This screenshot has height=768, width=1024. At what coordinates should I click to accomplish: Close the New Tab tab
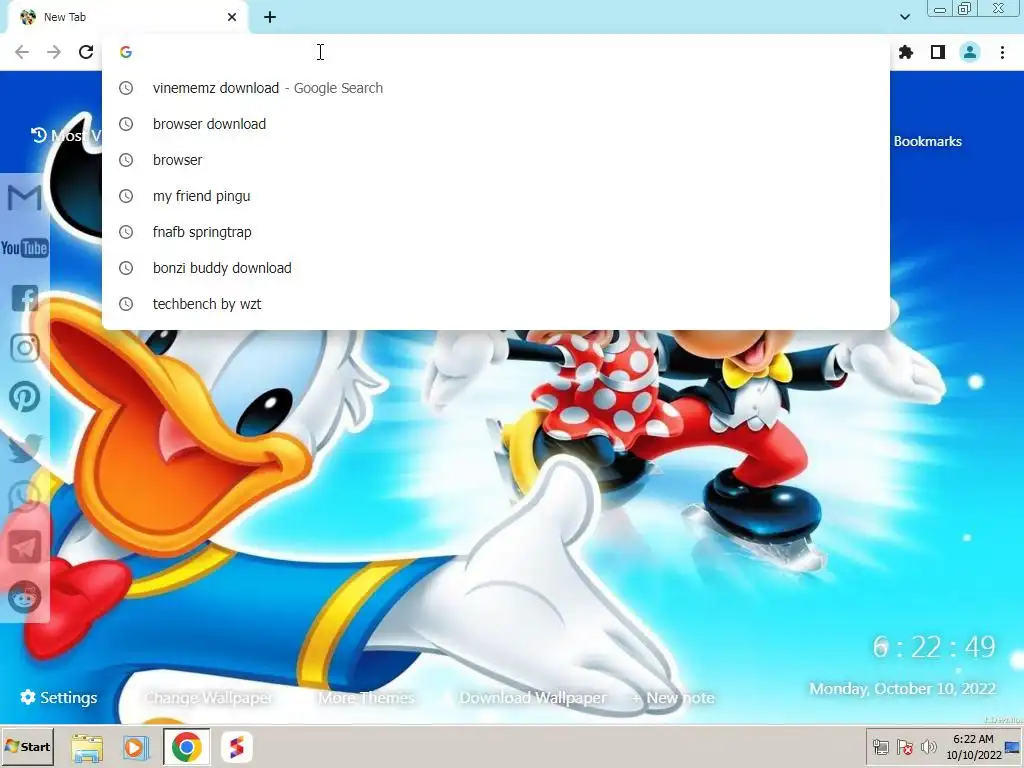coord(232,17)
